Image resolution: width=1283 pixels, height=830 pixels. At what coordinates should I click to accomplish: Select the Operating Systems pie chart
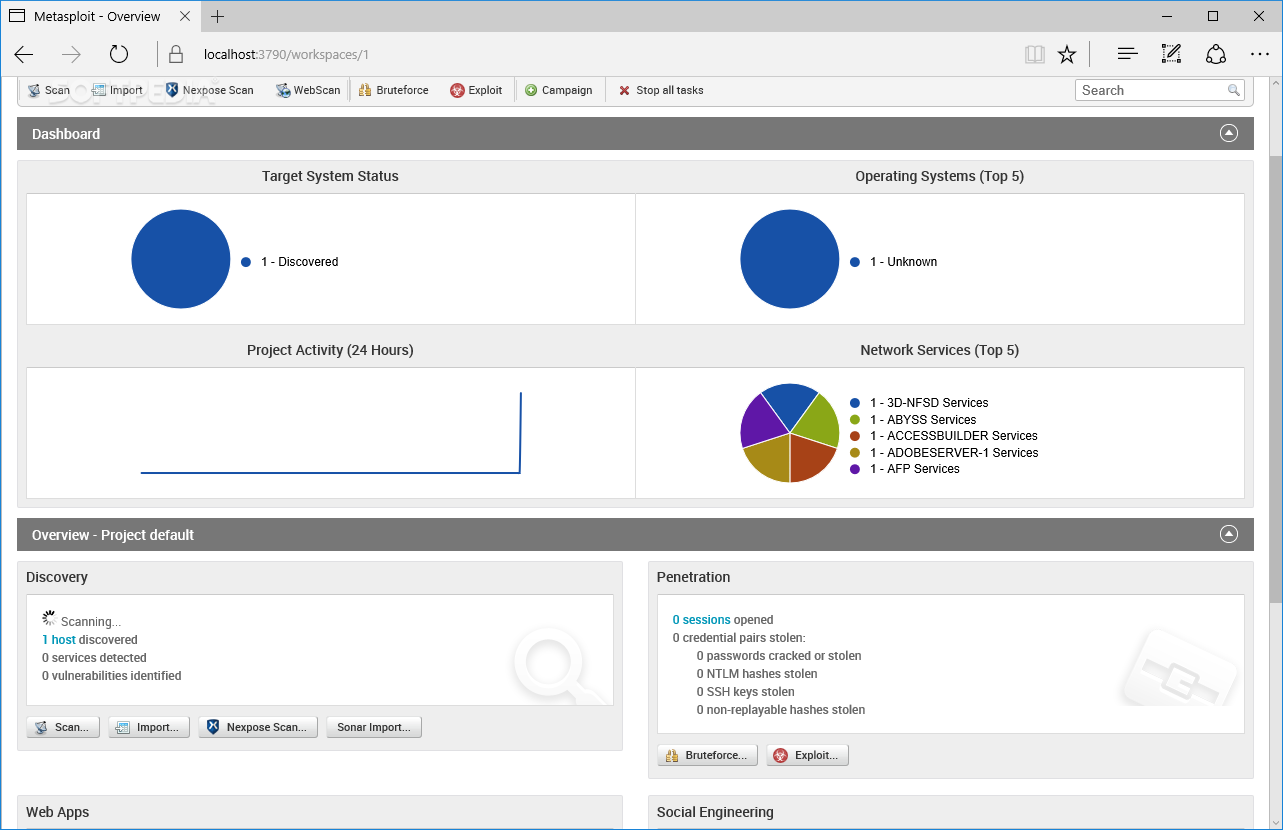click(x=790, y=259)
